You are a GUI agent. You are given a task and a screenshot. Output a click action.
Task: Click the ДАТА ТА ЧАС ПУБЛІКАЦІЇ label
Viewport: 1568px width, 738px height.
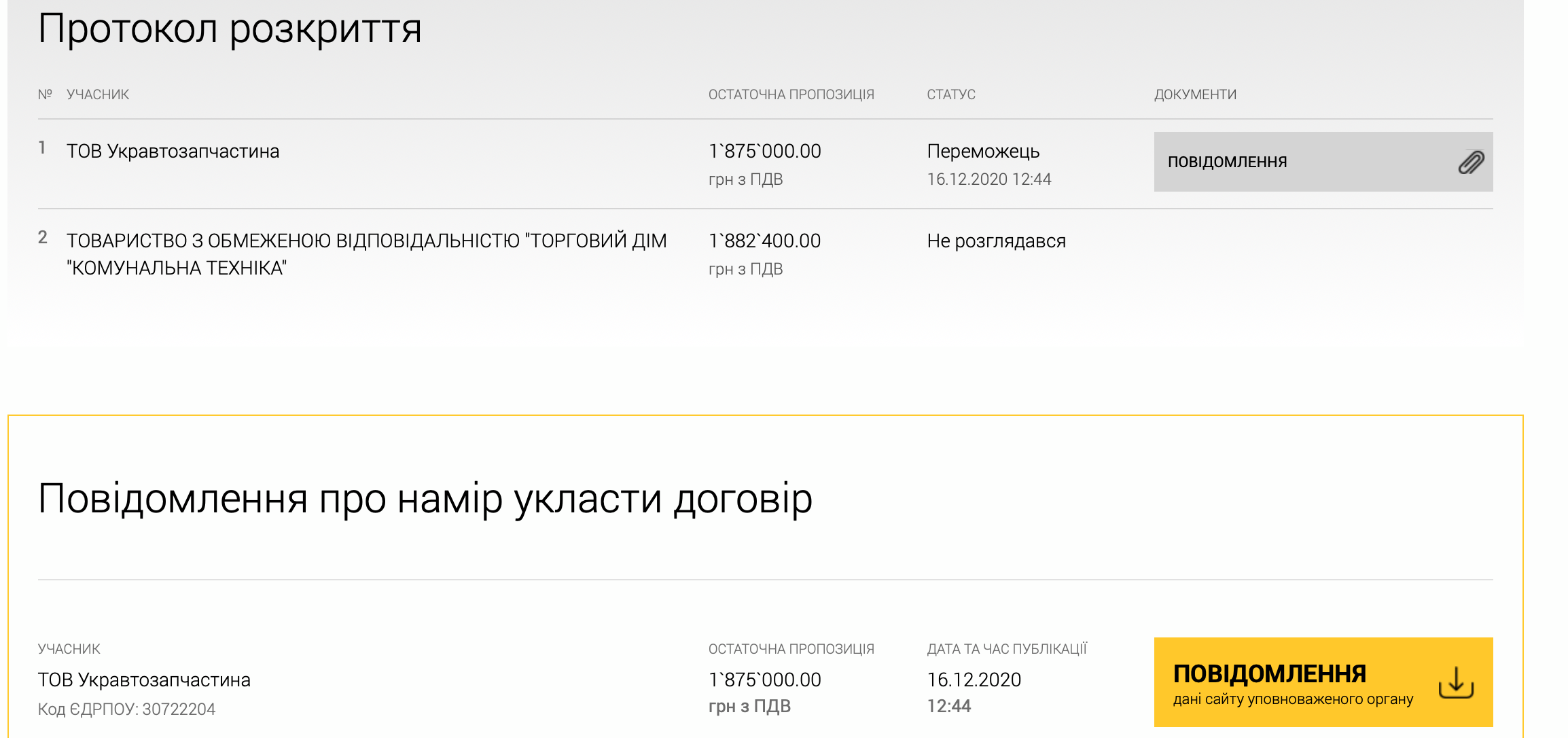point(1007,649)
